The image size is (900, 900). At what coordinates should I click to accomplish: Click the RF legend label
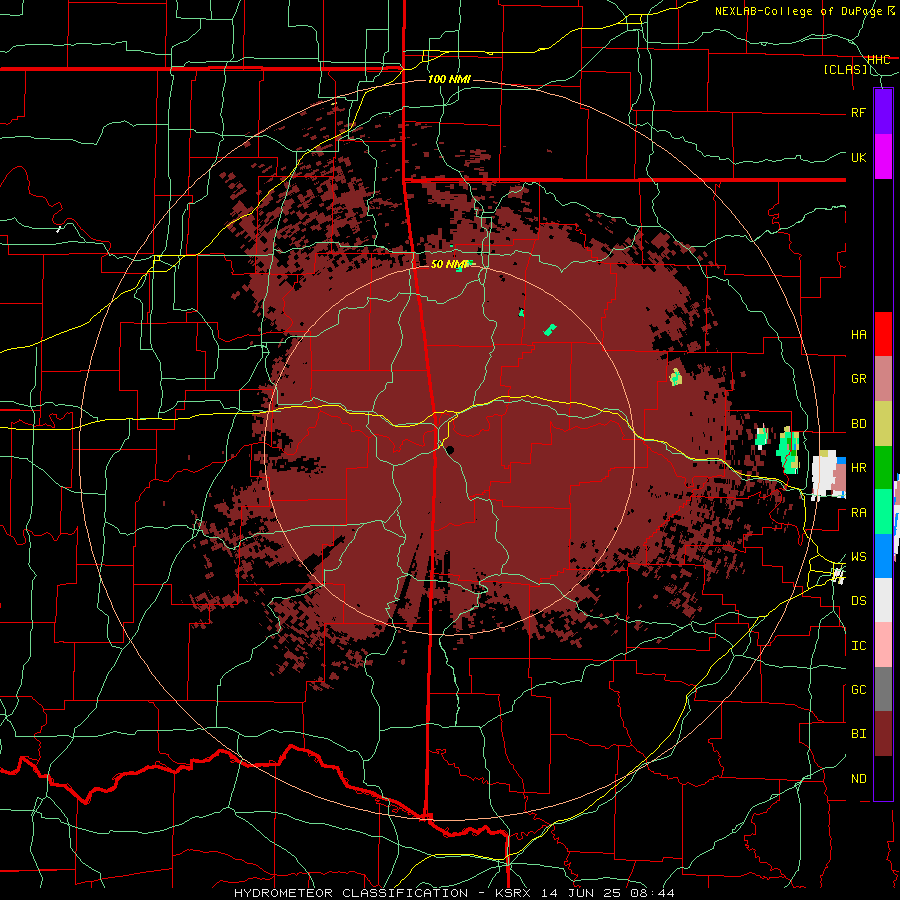pyautogui.click(x=858, y=113)
